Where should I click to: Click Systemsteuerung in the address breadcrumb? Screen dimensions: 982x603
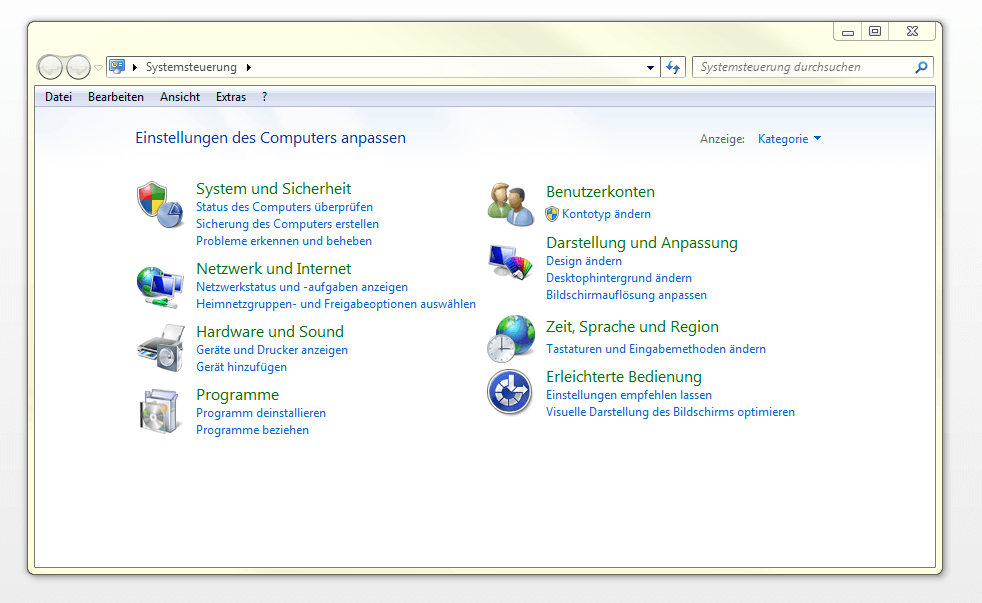191,67
